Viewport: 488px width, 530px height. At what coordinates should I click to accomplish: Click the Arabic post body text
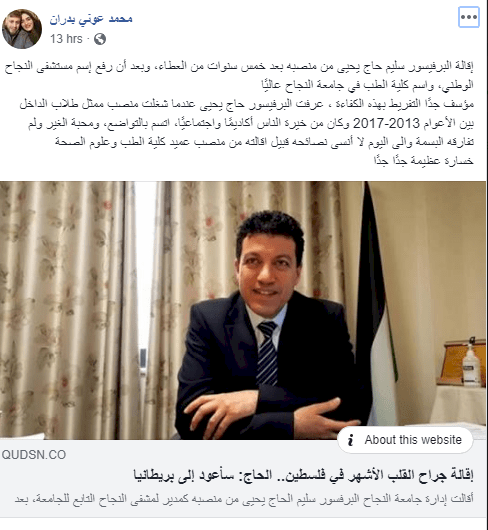239,113
